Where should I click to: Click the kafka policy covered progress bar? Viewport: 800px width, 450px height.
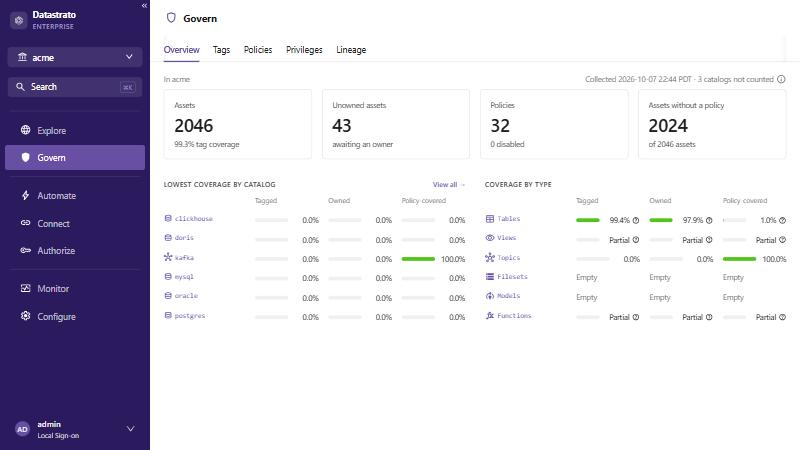pos(418,259)
